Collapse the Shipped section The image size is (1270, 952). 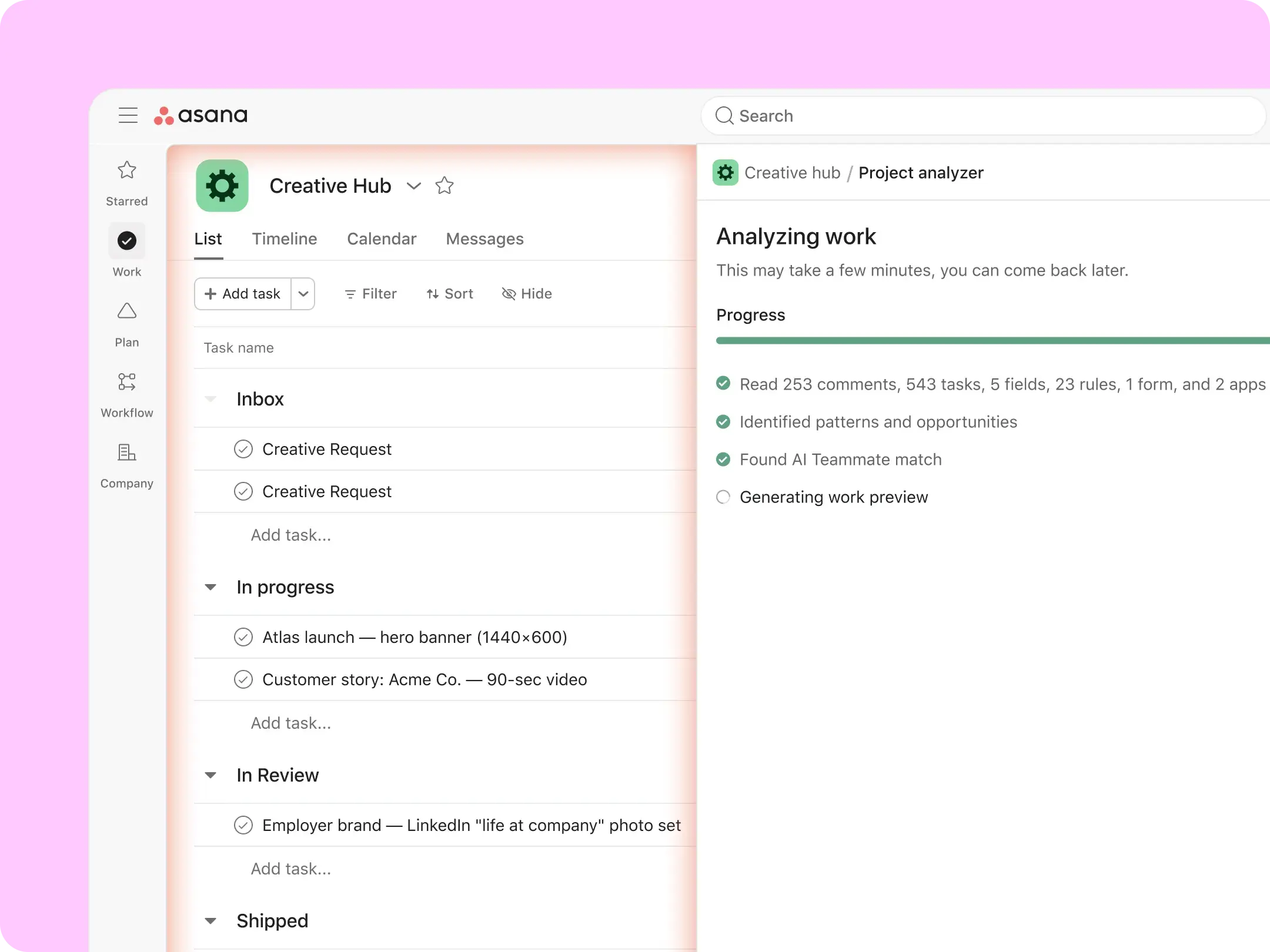(x=210, y=921)
